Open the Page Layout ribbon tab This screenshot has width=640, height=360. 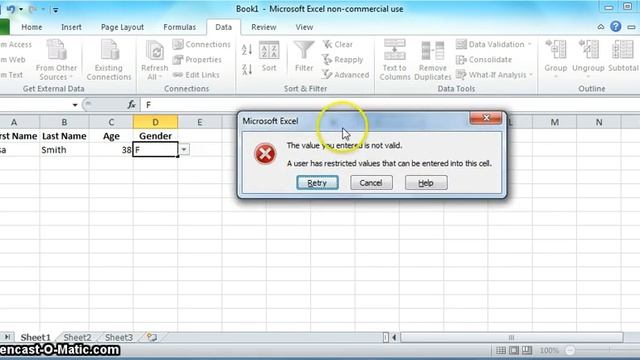(x=122, y=27)
